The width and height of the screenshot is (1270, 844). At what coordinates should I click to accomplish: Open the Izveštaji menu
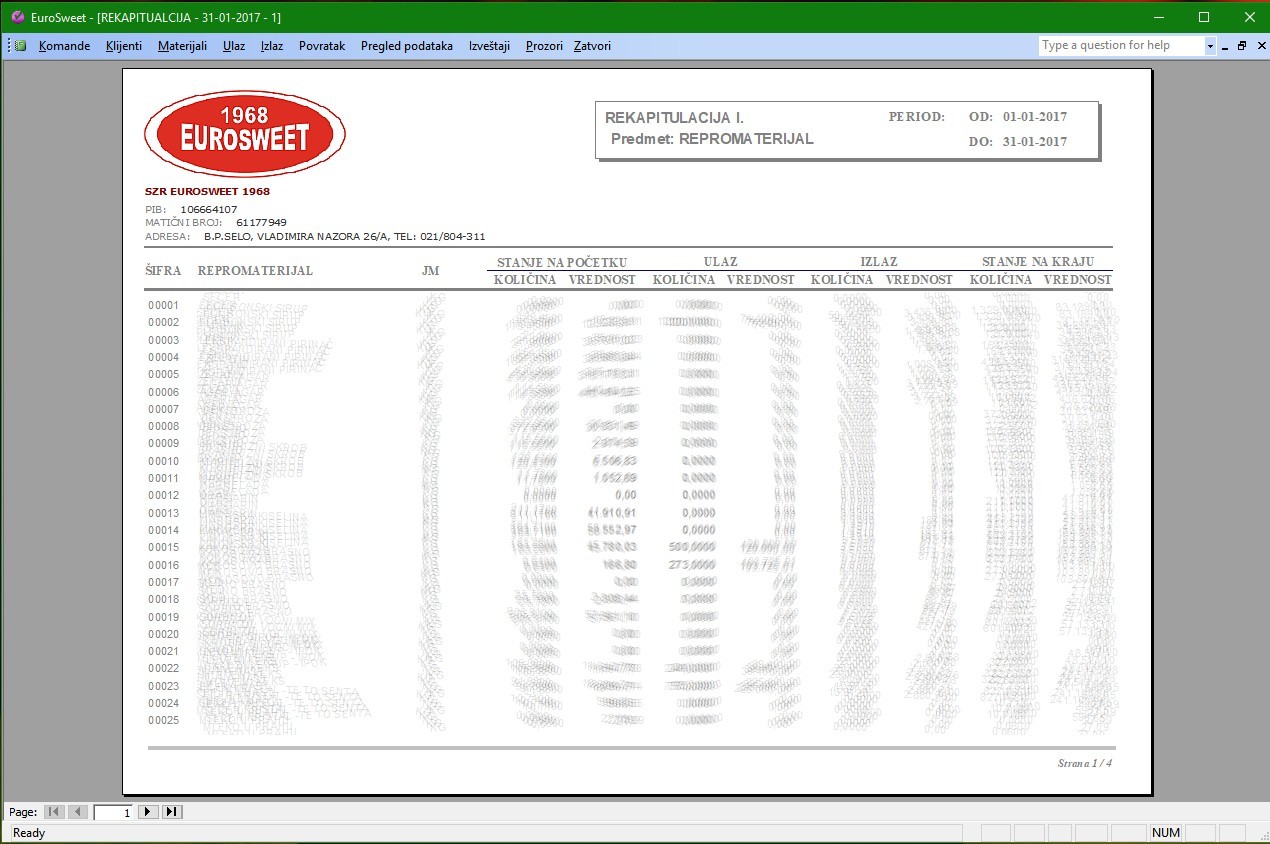click(489, 46)
